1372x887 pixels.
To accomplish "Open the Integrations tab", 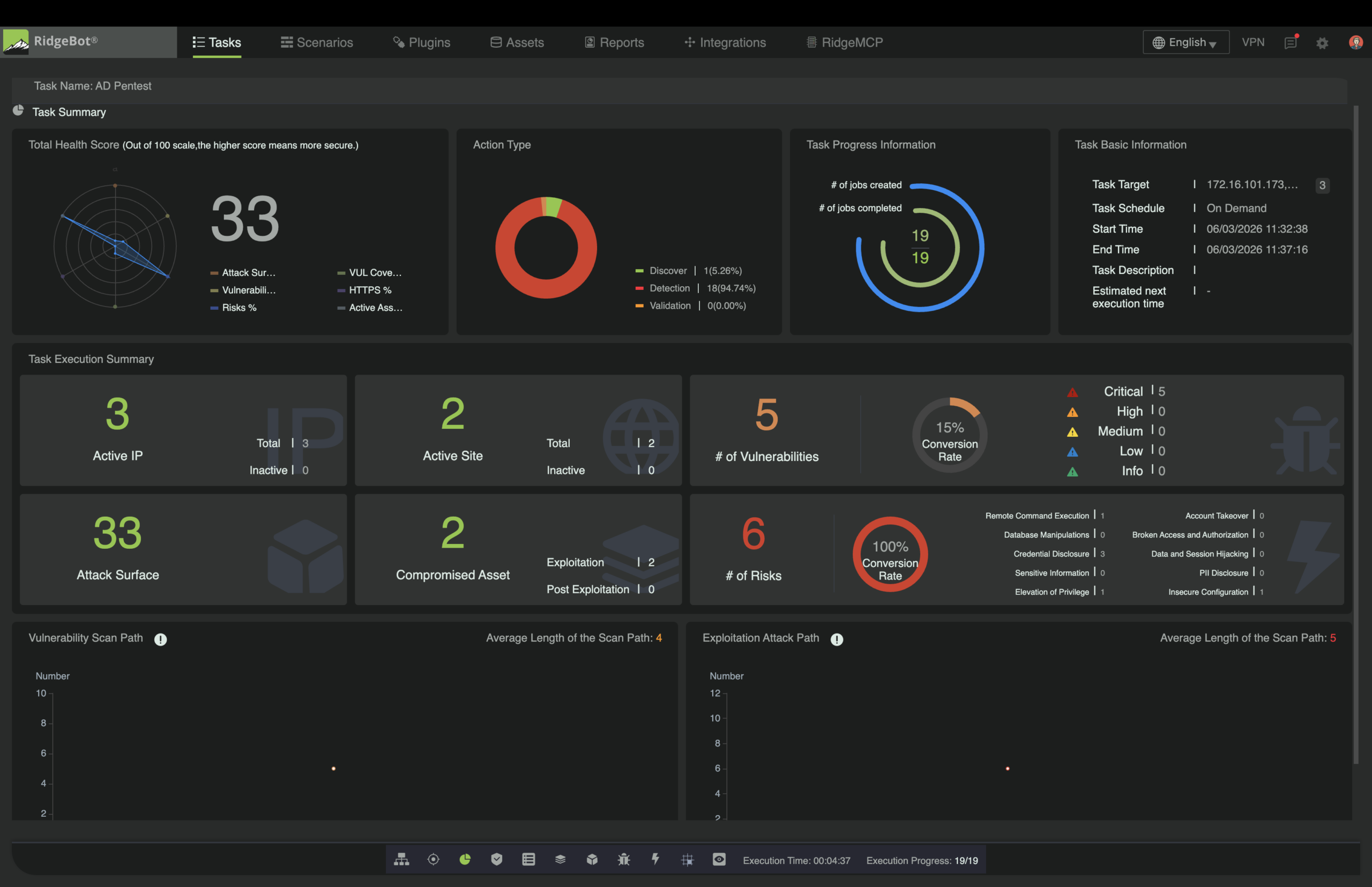I will coord(725,42).
